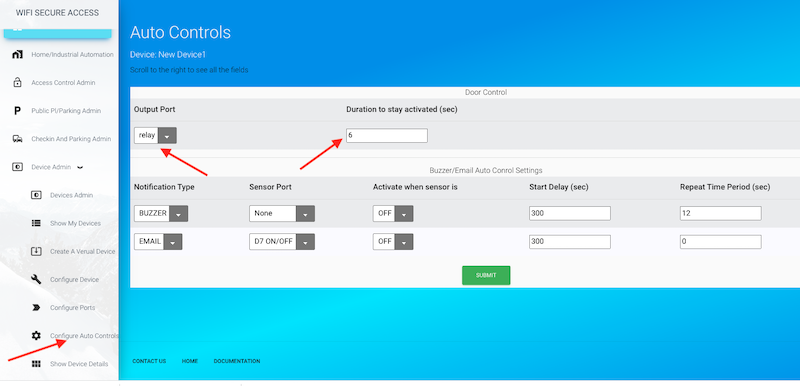The height and width of the screenshot is (386, 800).
Task: Click the Activate when sensor is header
Action: tap(415, 187)
